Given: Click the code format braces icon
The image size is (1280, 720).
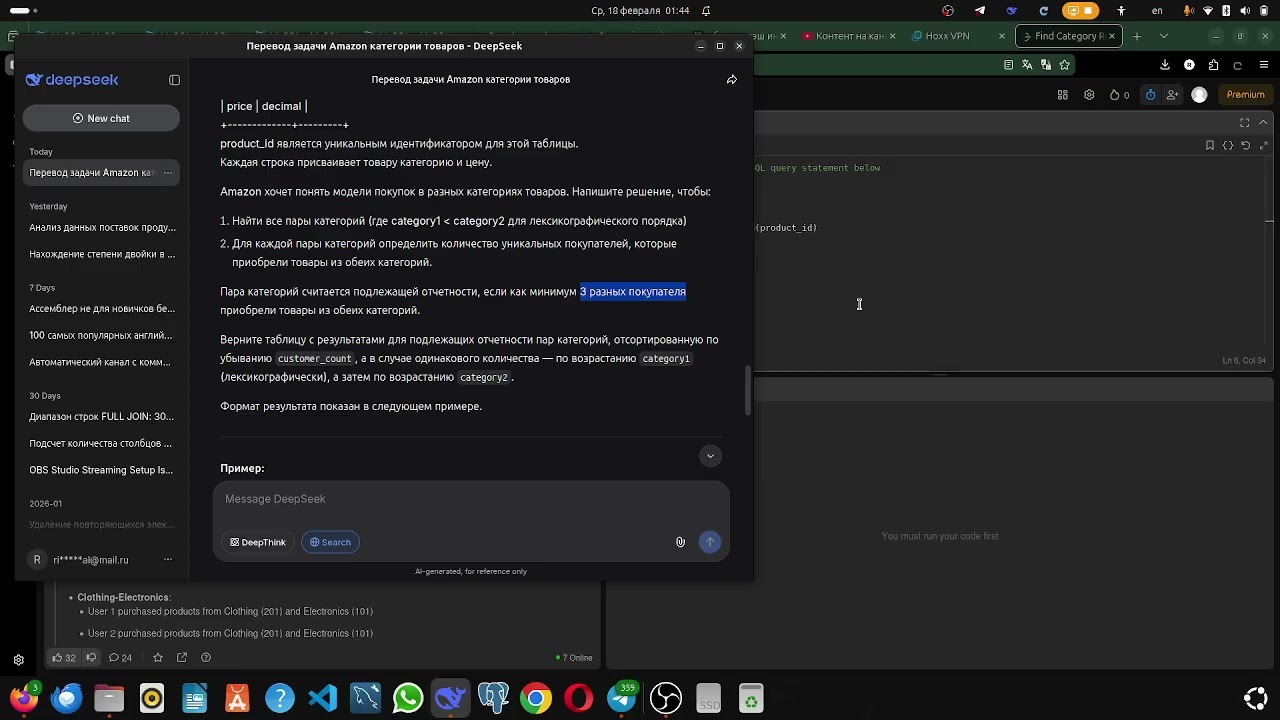Looking at the screenshot, I should coord(1228,145).
